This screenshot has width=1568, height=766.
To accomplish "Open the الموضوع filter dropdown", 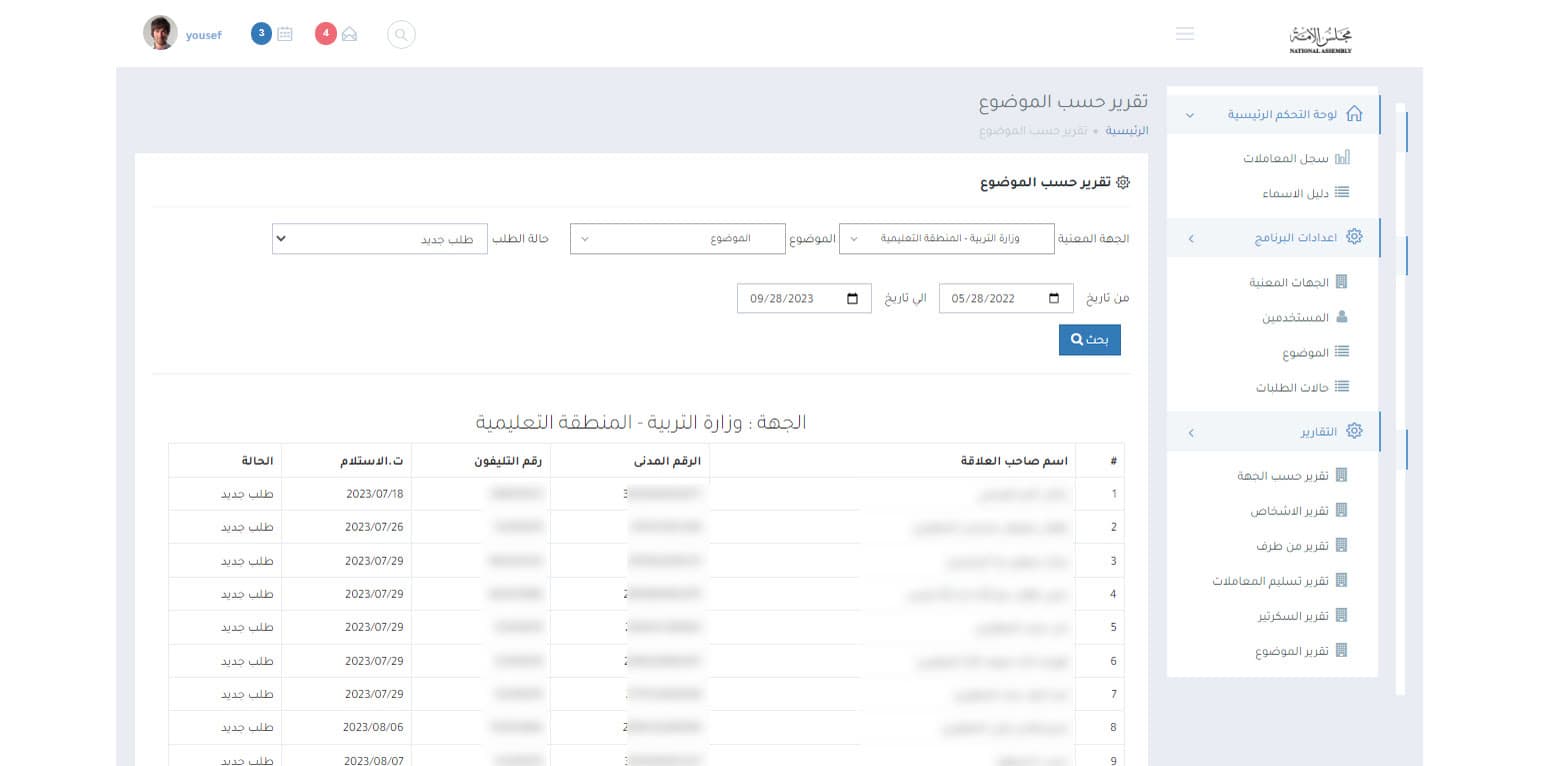I will [x=677, y=239].
